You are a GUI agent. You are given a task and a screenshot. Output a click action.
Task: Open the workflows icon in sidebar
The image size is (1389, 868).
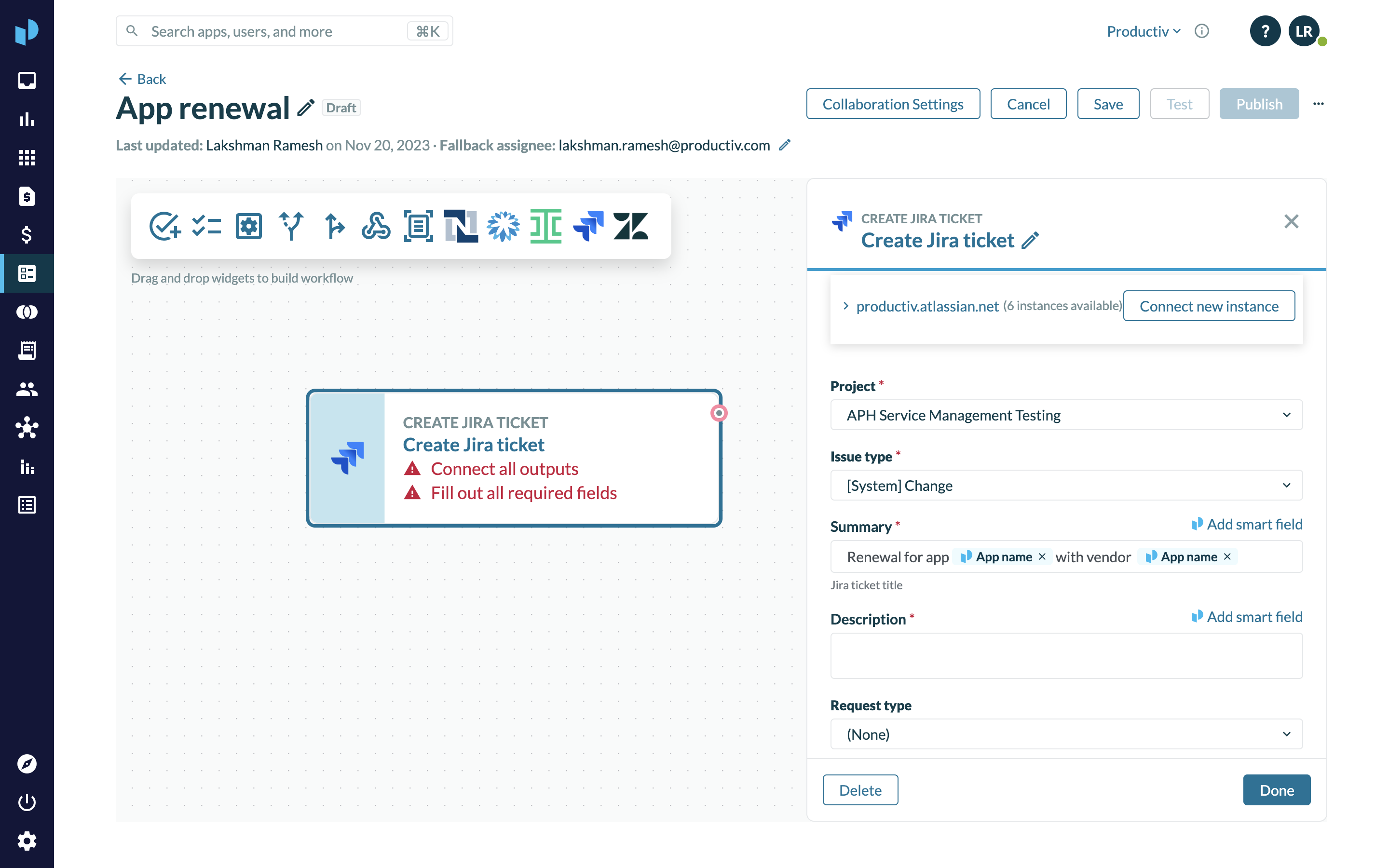click(27, 273)
